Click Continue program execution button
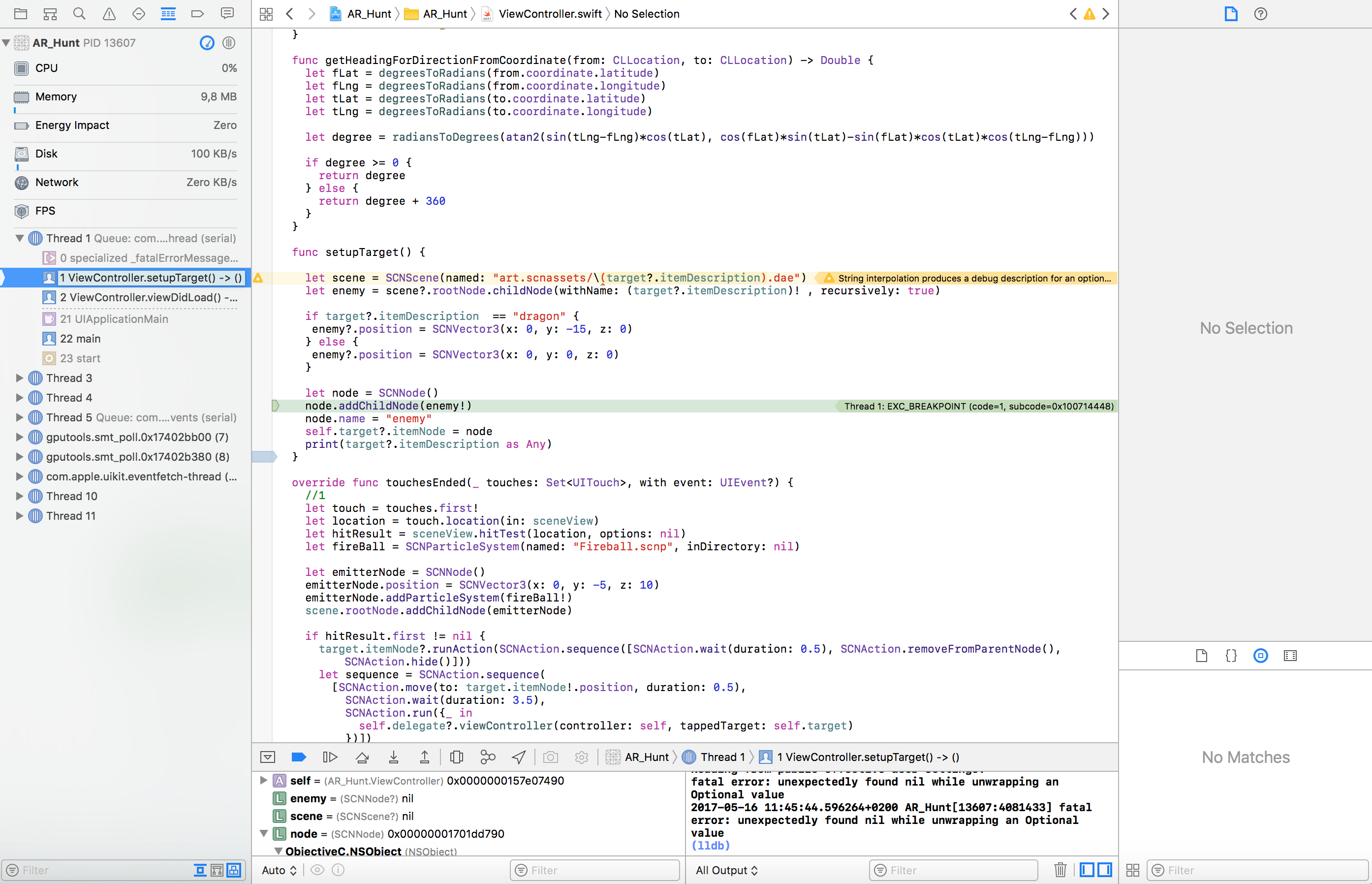This screenshot has width=1372, height=884. pyautogui.click(x=330, y=757)
